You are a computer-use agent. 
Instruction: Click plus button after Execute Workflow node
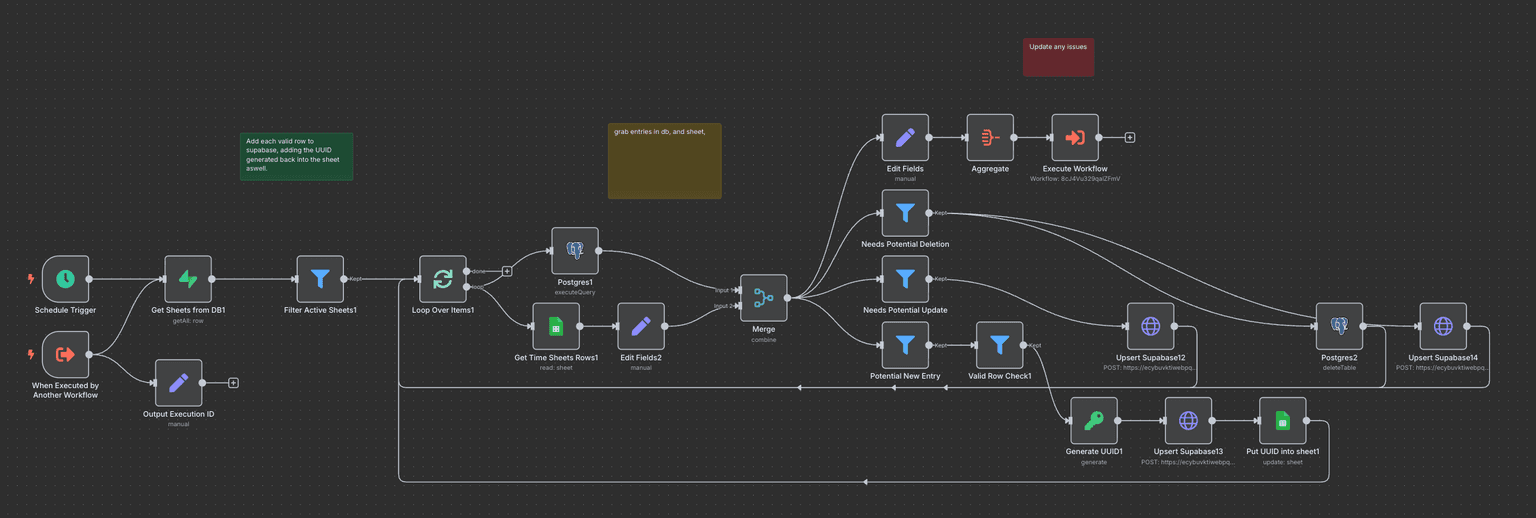coord(1130,138)
